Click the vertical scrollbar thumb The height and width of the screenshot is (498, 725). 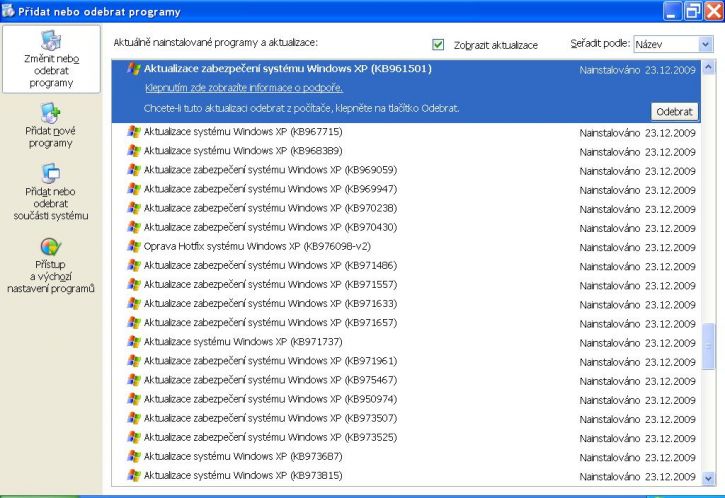[x=708, y=346]
